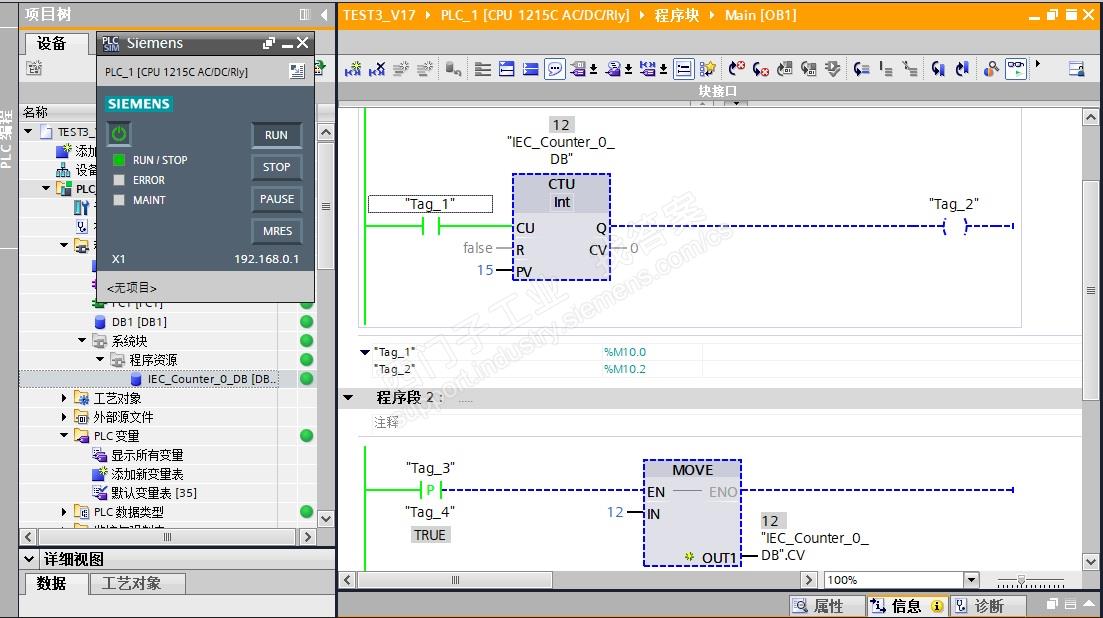Click the Insert network toolbar icon
The image size is (1103, 618).
(x=353, y=68)
